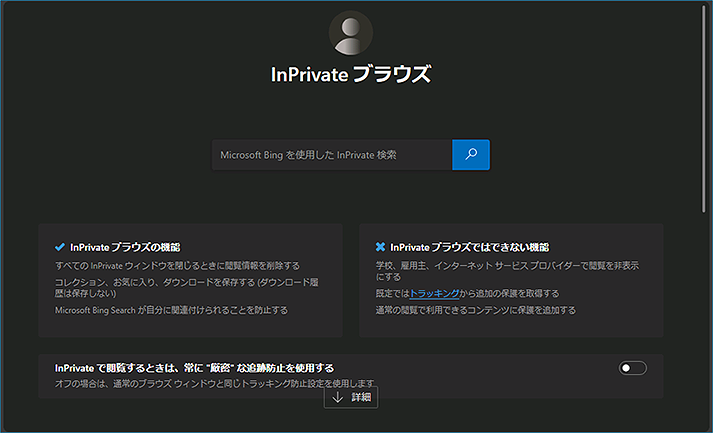The height and width of the screenshot is (433, 713).
Task: Click the InPrivate ブラウズの機能 heading
Action: tap(125, 247)
